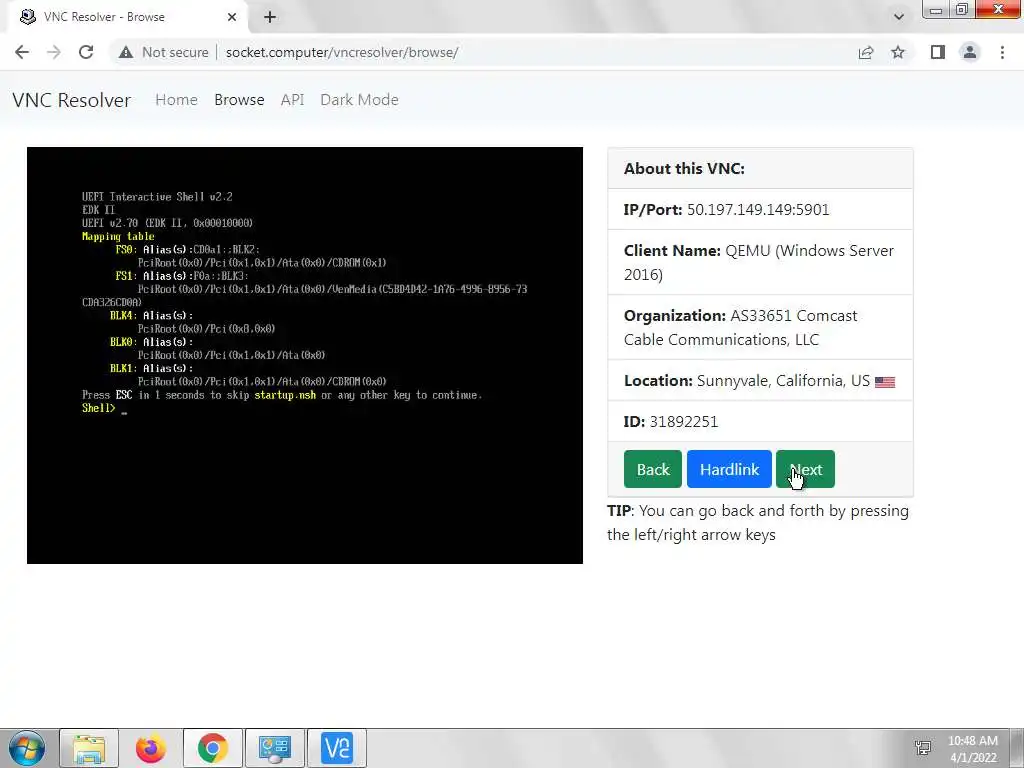Screen dimensions: 1024x768
Task: Open File Explorer from taskbar
Action: coord(89,748)
